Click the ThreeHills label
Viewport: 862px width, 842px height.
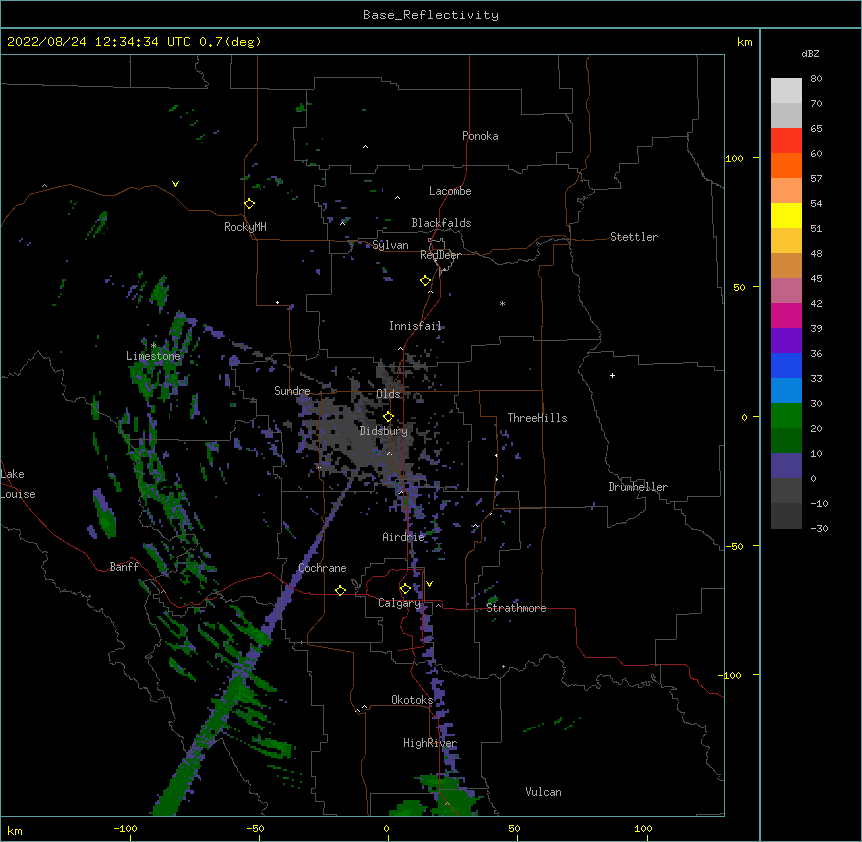pyautogui.click(x=537, y=418)
